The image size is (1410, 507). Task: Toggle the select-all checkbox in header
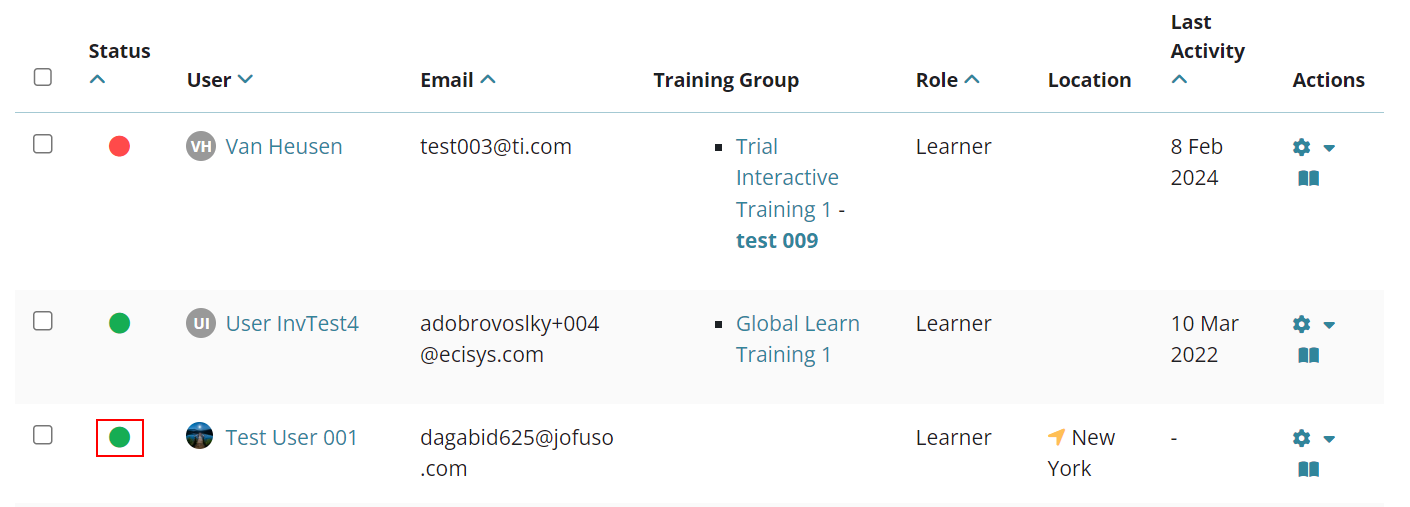point(43,77)
